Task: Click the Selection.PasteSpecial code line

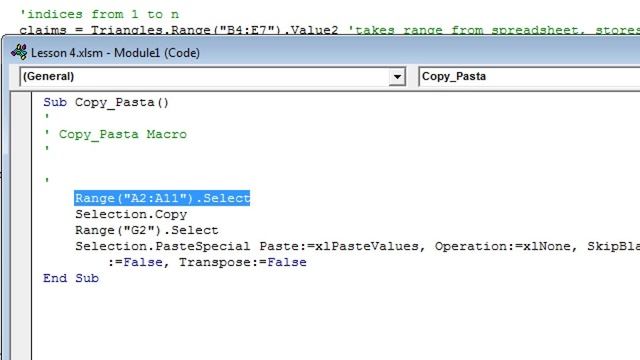Action: 357,246
